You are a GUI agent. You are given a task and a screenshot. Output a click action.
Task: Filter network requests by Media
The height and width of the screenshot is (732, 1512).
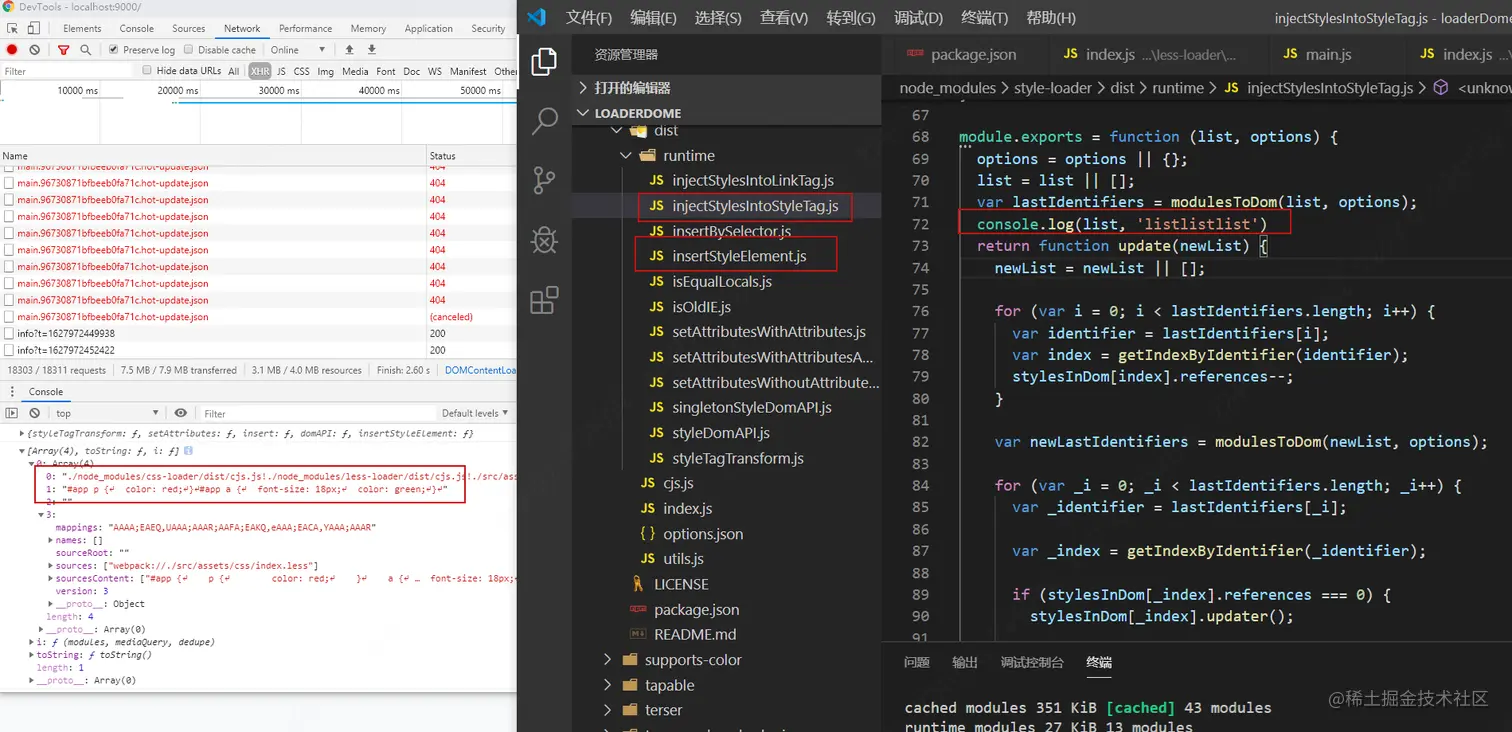[x=355, y=71]
